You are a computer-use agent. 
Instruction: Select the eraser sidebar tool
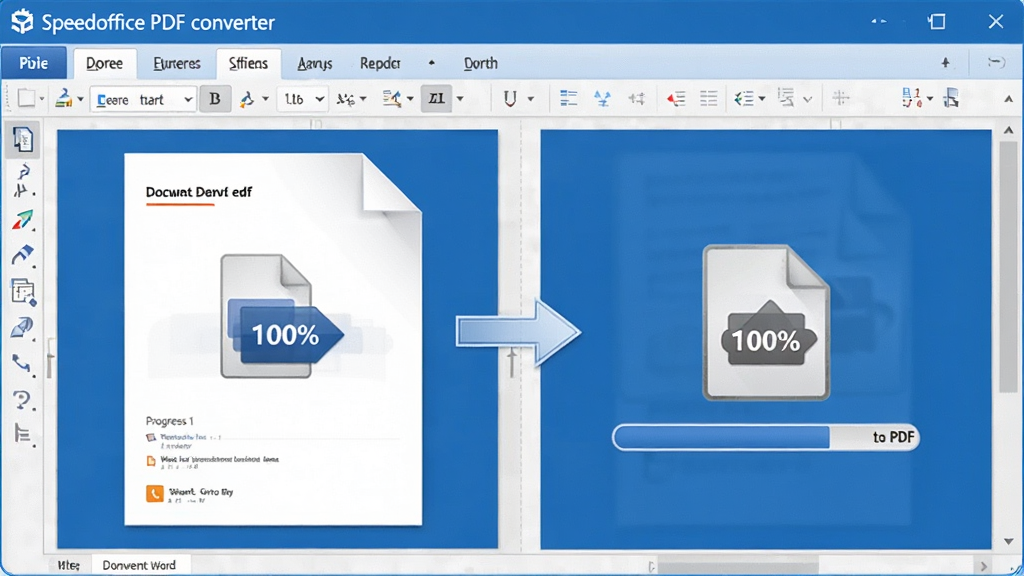pos(23,327)
